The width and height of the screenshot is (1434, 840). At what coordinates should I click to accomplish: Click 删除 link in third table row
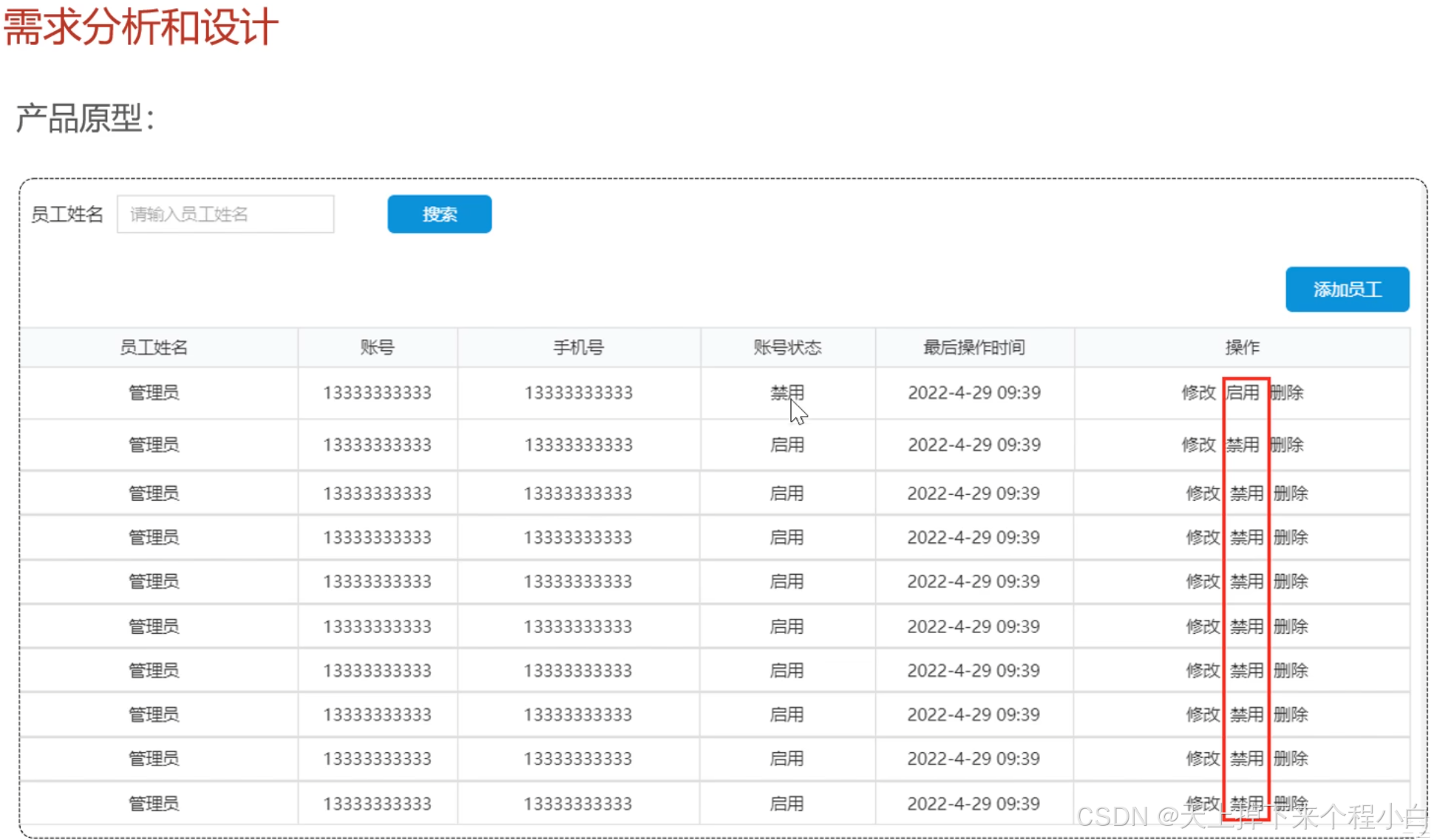1291,494
